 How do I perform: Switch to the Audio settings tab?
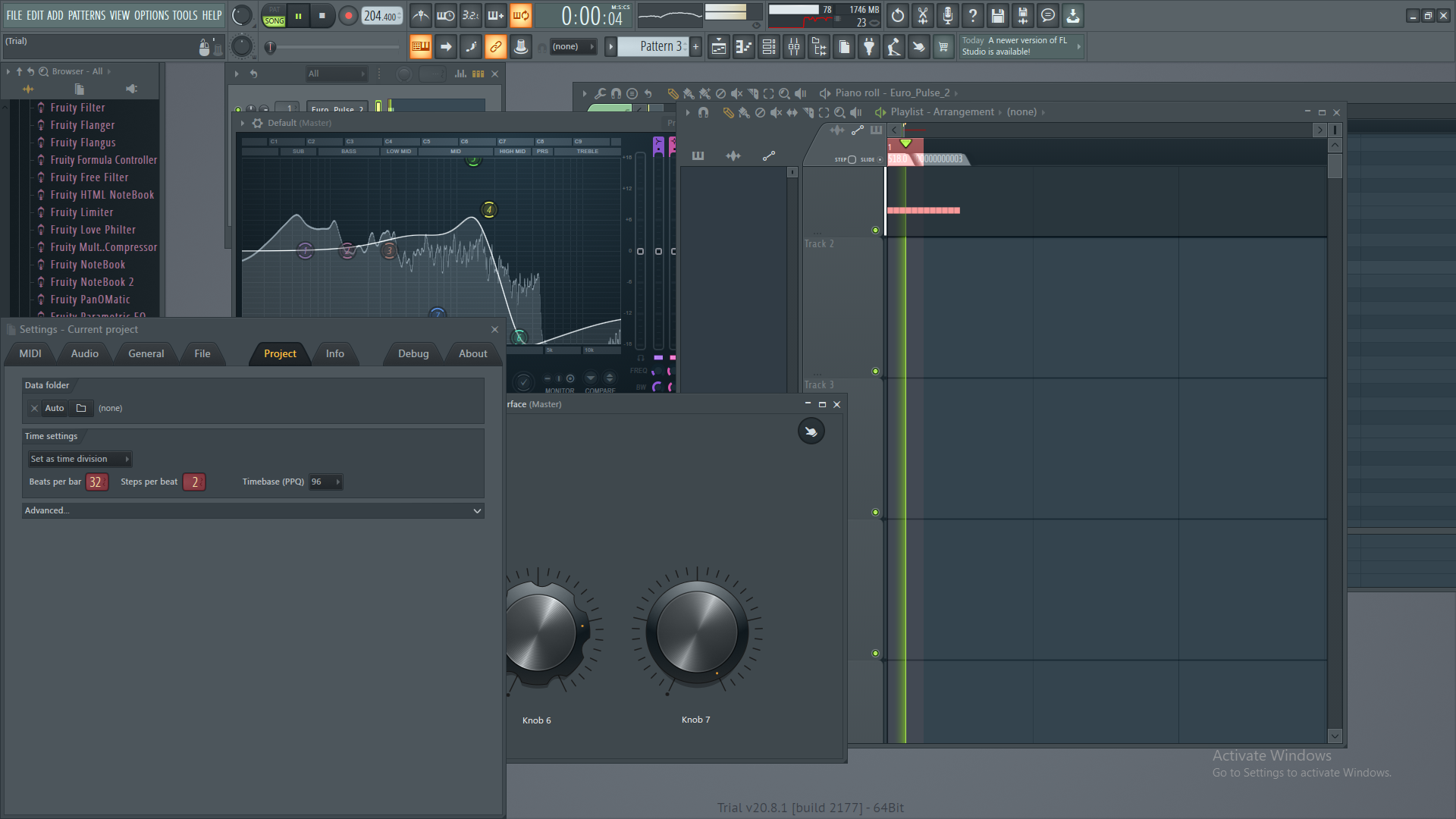pos(84,353)
